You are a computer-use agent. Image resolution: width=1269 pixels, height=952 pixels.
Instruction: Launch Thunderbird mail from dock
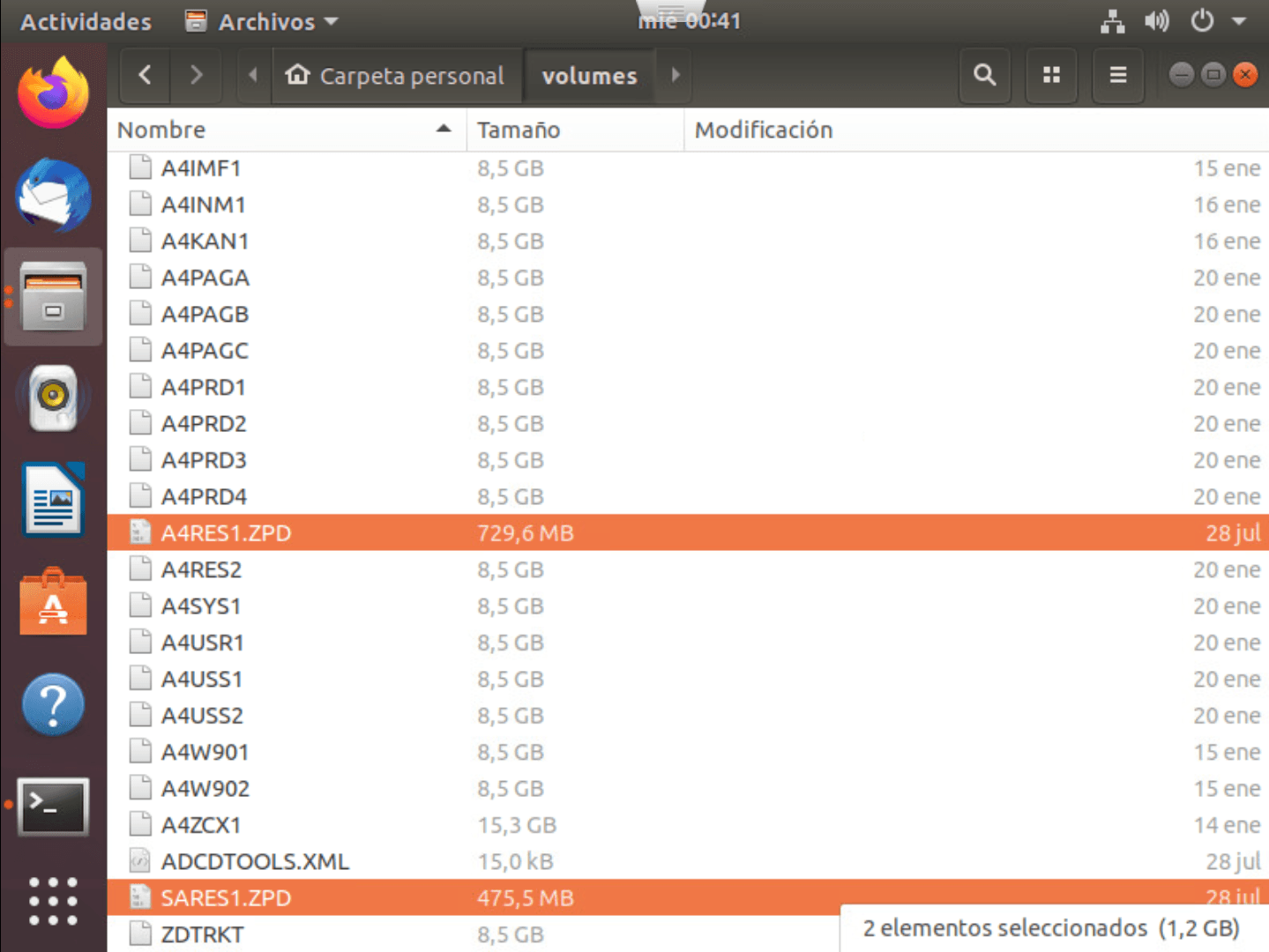(x=53, y=196)
